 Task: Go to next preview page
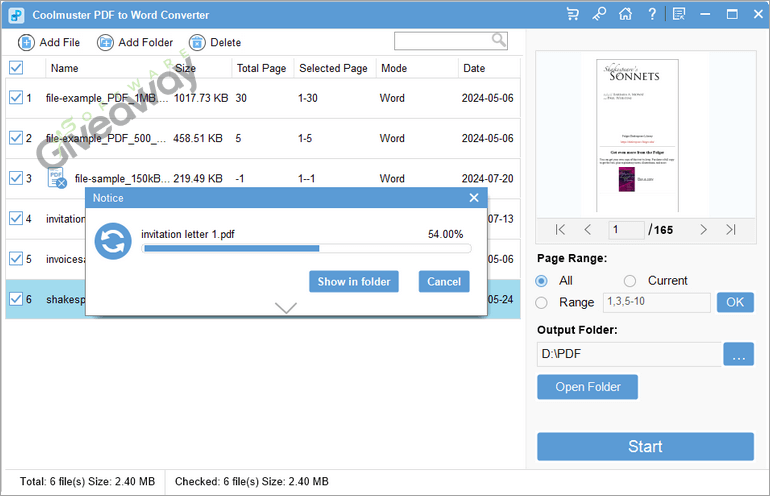coord(703,229)
